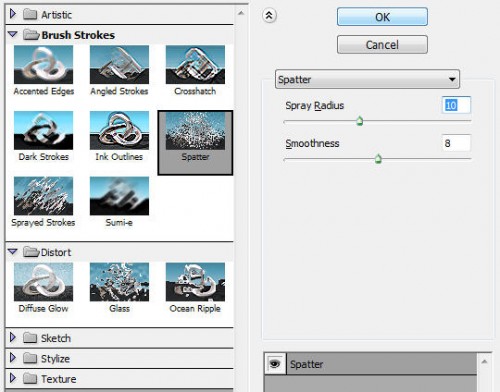Click the effect layers scroll up arrow
Image resolution: width=500 pixels, height=392 pixels.
tap(484, 361)
